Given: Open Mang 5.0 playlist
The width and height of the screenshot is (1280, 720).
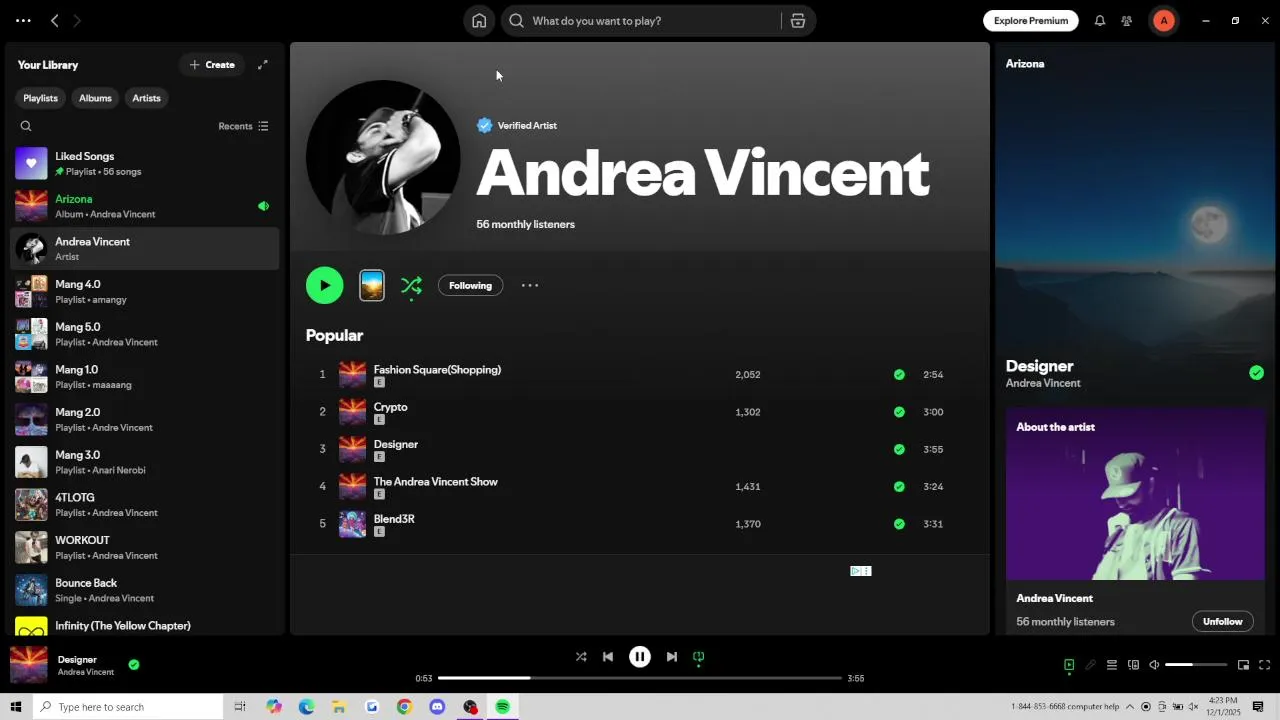Looking at the screenshot, I should (144, 334).
